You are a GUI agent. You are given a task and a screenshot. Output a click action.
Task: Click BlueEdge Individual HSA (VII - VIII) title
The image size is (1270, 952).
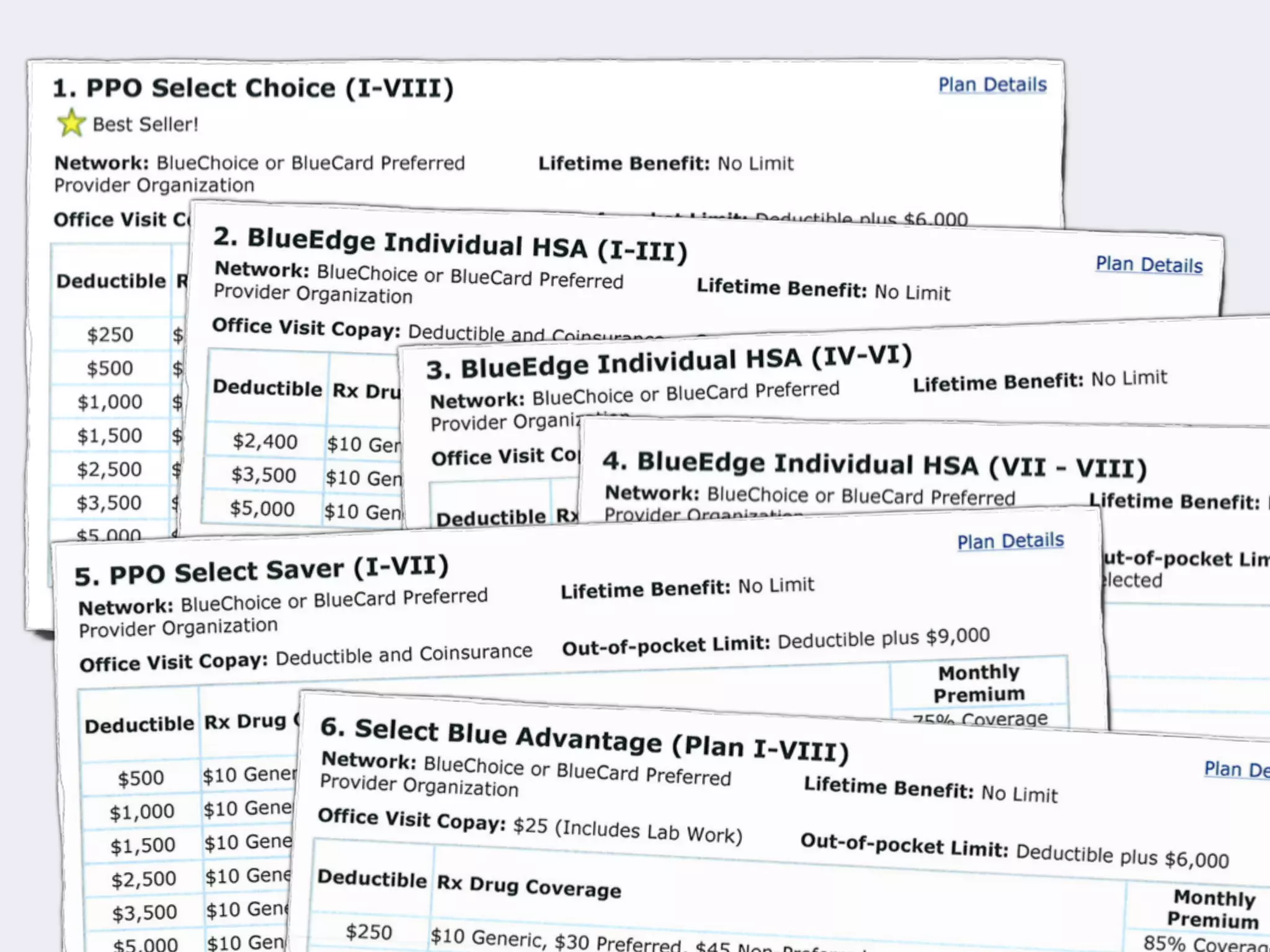[874, 465]
